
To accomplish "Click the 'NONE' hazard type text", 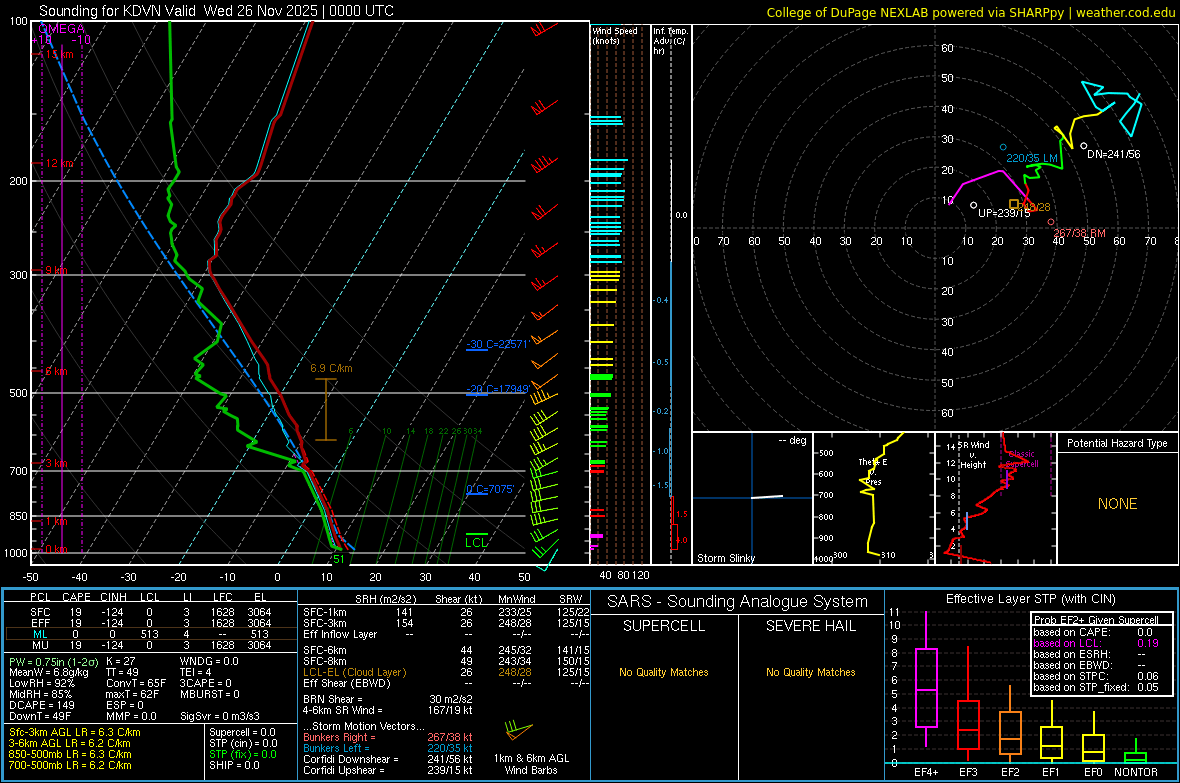I will [1117, 504].
